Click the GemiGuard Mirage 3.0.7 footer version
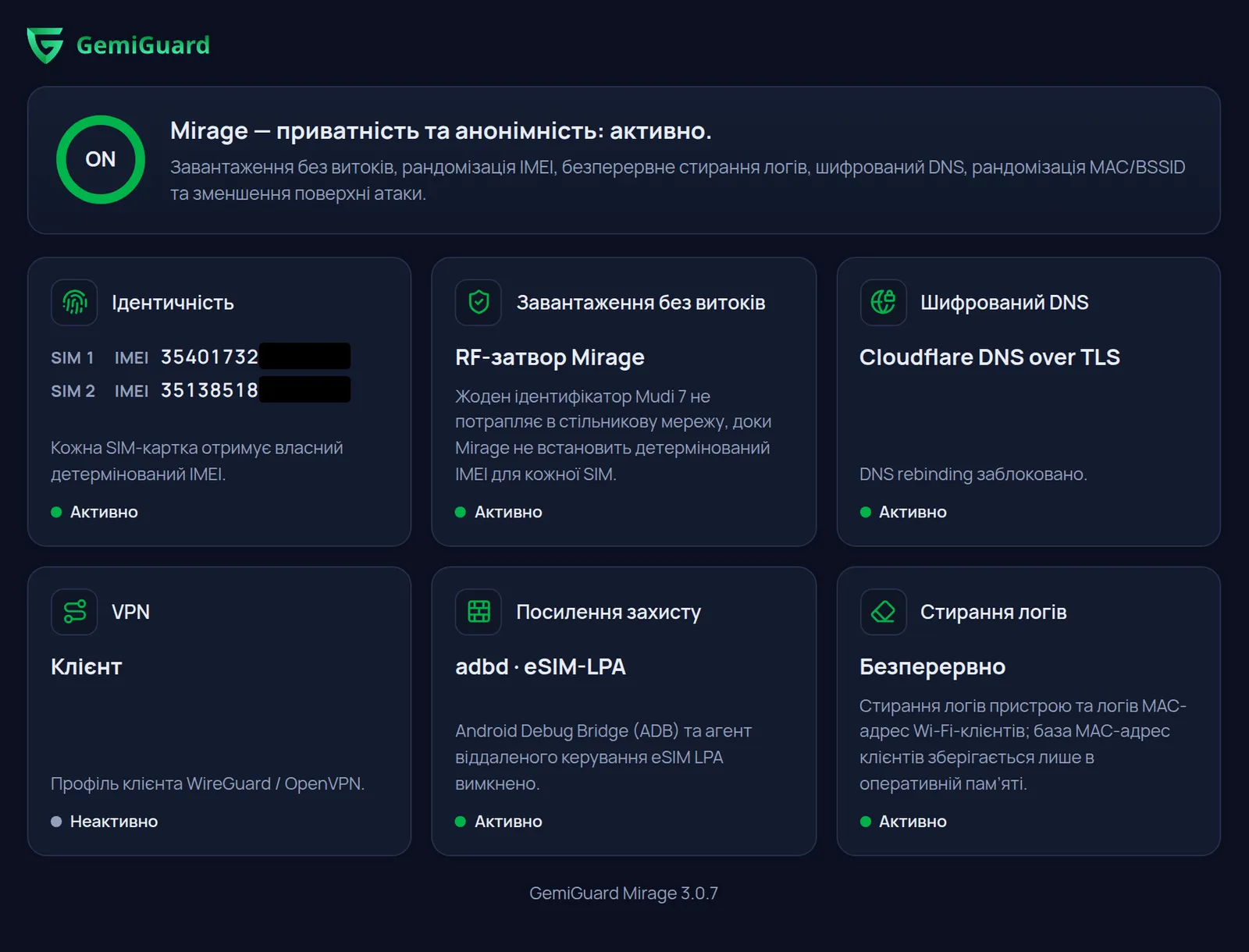This screenshot has width=1249, height=952. [624, 893]
